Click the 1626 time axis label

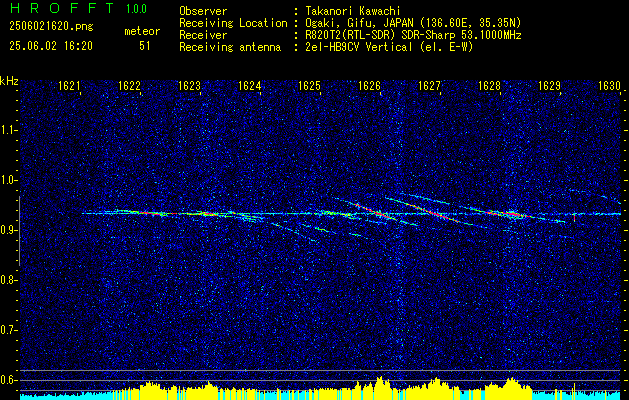[x=369, y=85]
